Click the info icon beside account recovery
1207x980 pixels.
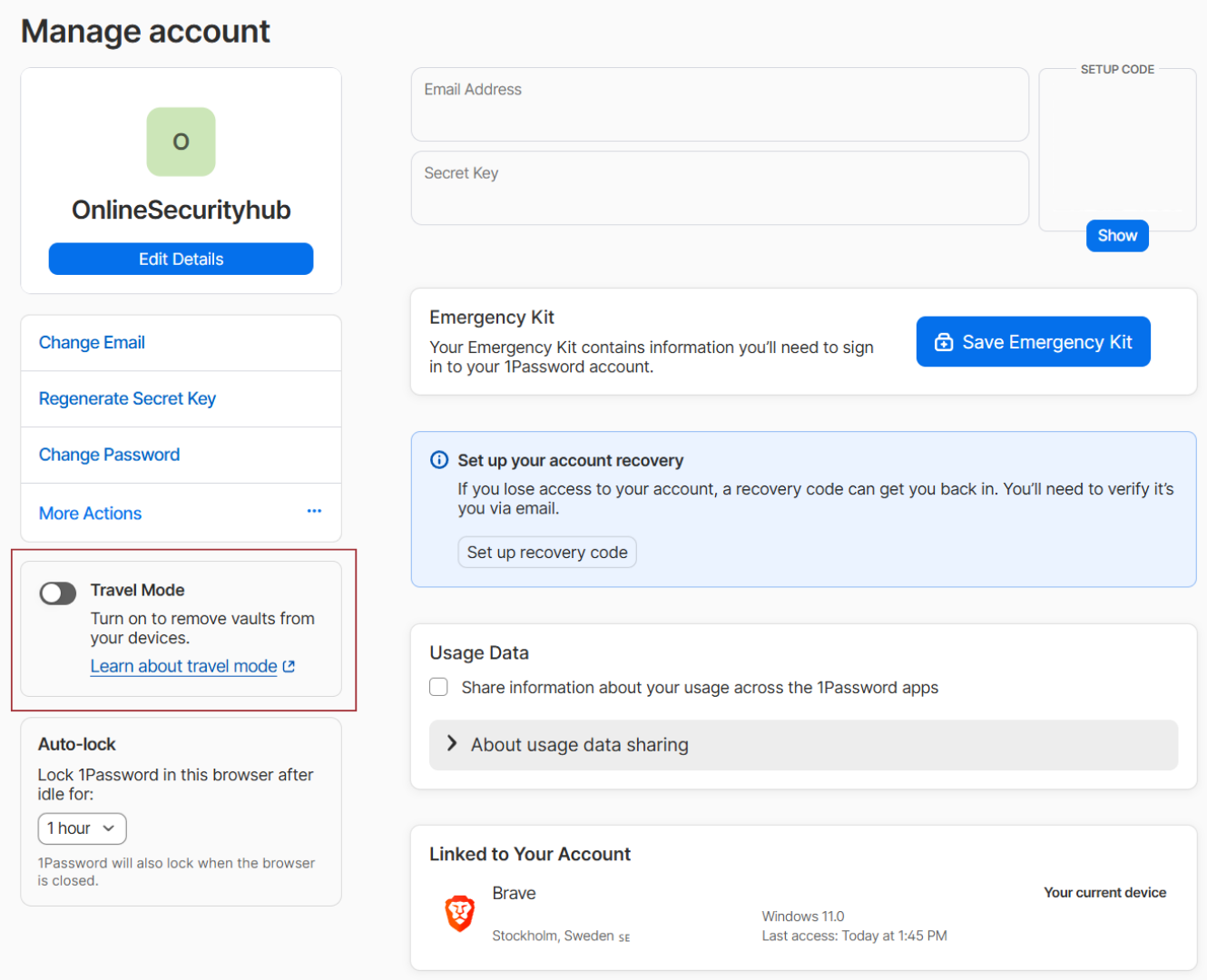tap(439, 460)
